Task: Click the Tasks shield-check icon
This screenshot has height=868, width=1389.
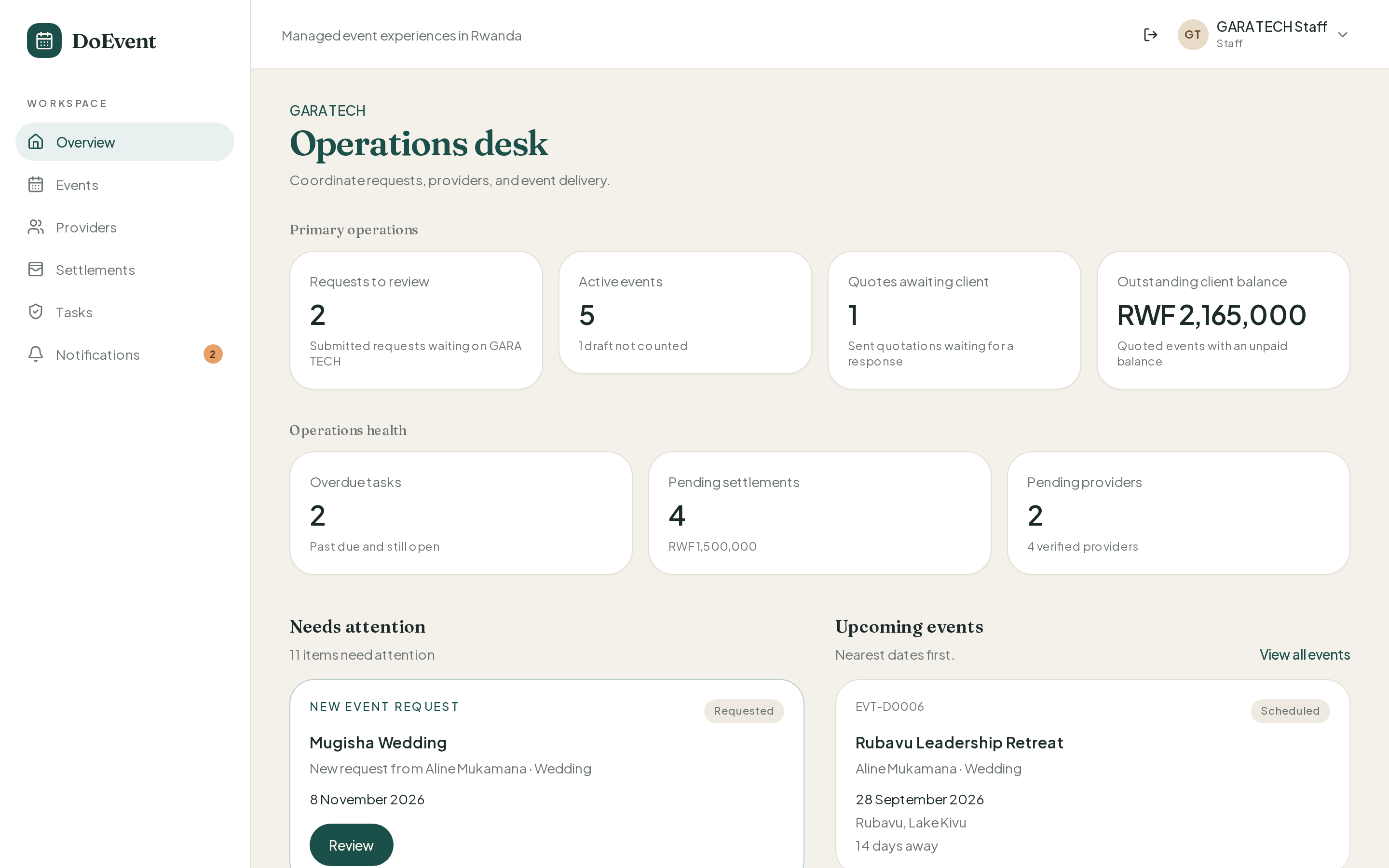Action: pos(36,312)
